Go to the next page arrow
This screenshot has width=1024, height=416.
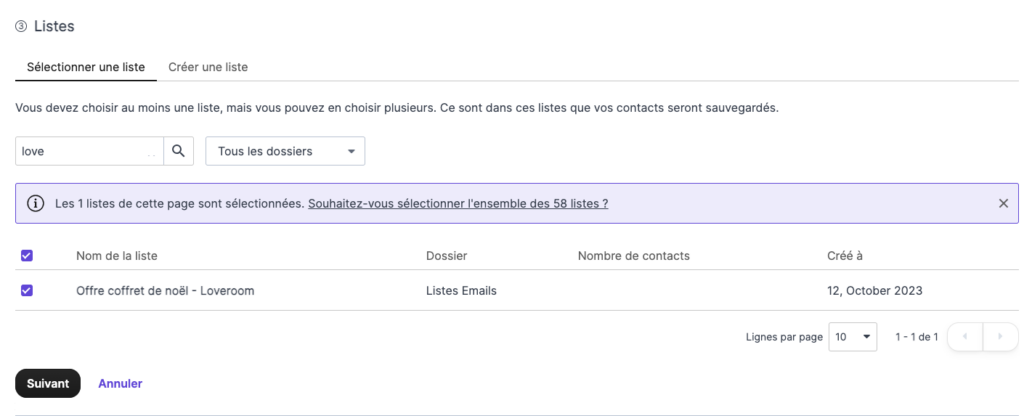pos(999,337)
